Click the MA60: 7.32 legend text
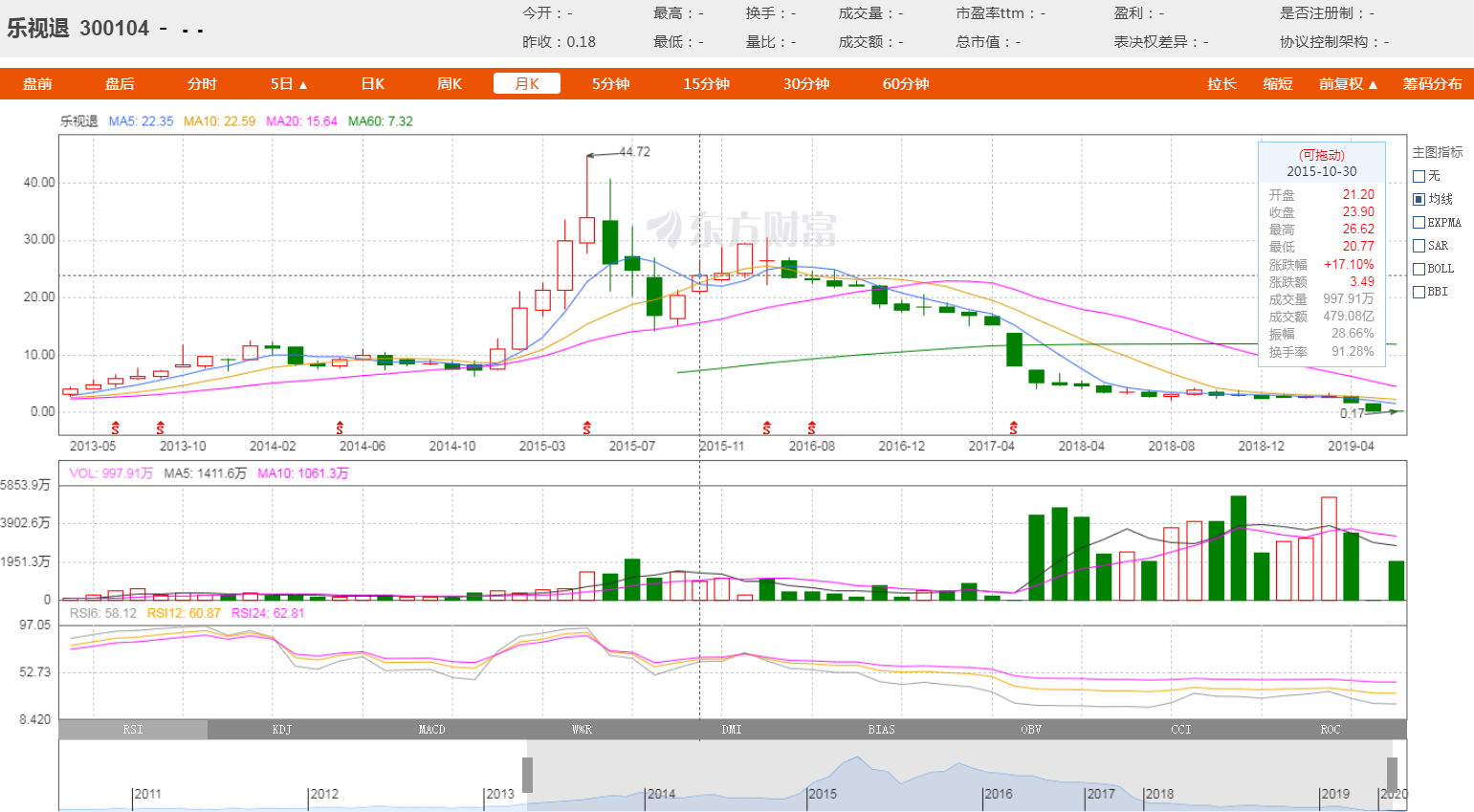The width and height of the screenshot is (1474, 812). point(381,121)
